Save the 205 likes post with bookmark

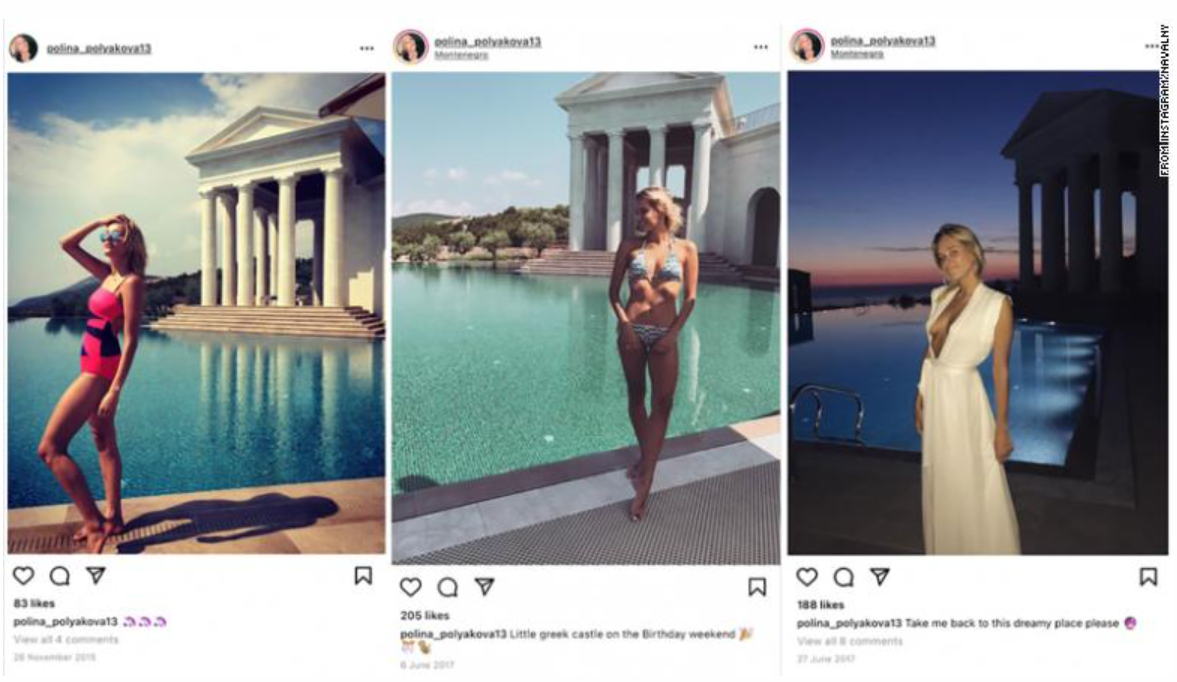(757, 587)
